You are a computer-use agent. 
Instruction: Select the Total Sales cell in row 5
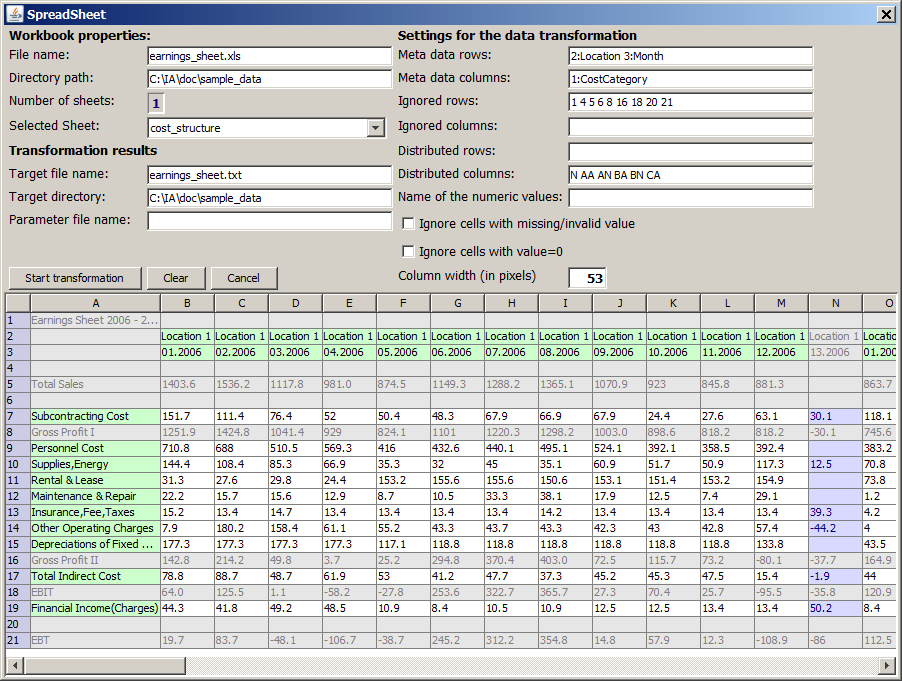[x=59, y=384]
